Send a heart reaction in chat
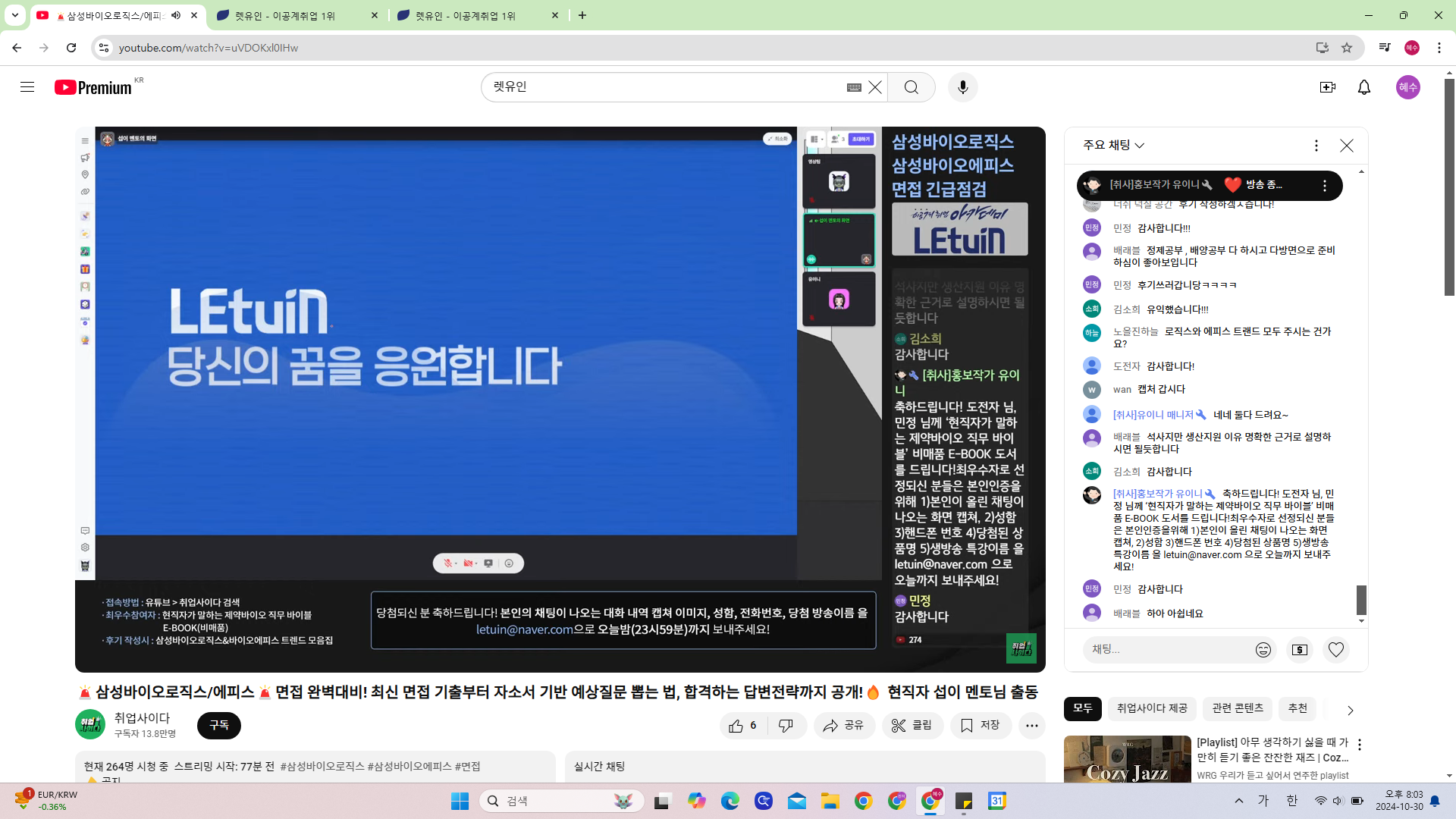 click(x=1335, y=650)
